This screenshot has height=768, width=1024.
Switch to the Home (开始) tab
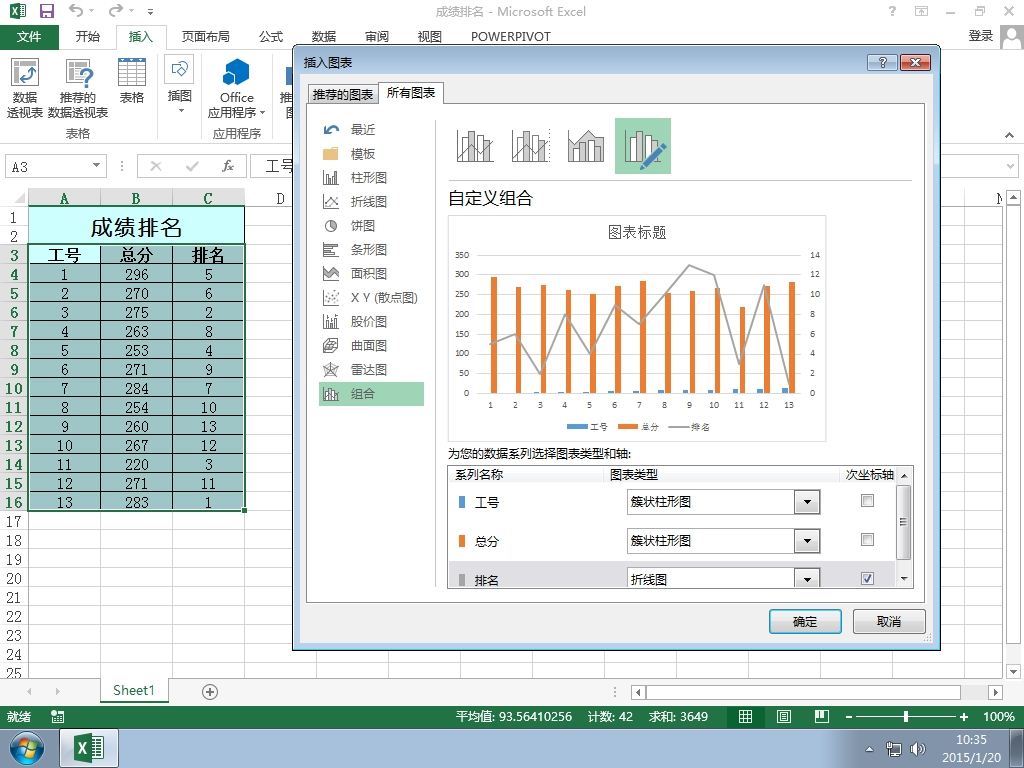coord(88,37)
